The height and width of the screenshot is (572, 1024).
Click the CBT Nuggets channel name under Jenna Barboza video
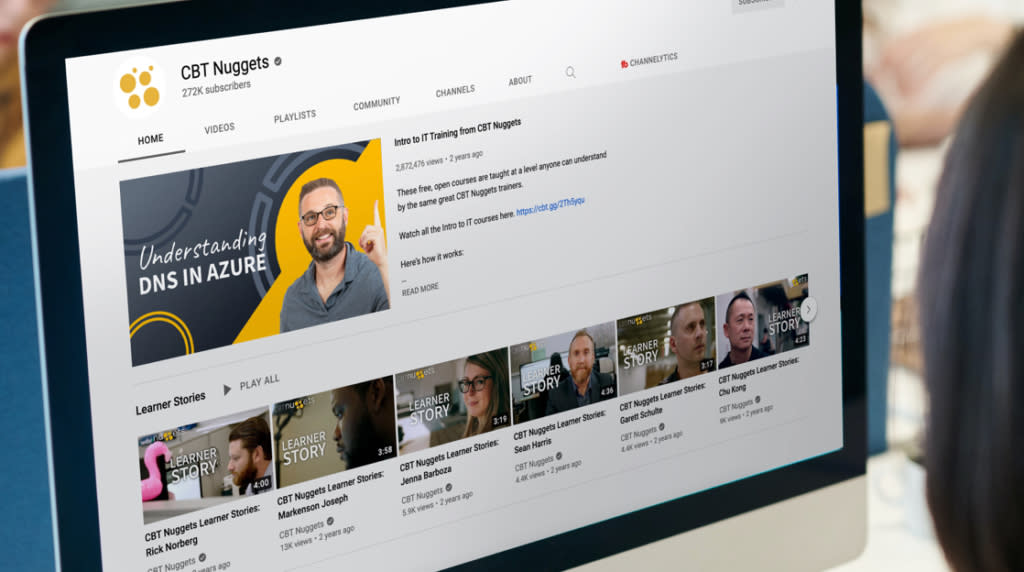point(423,495)
